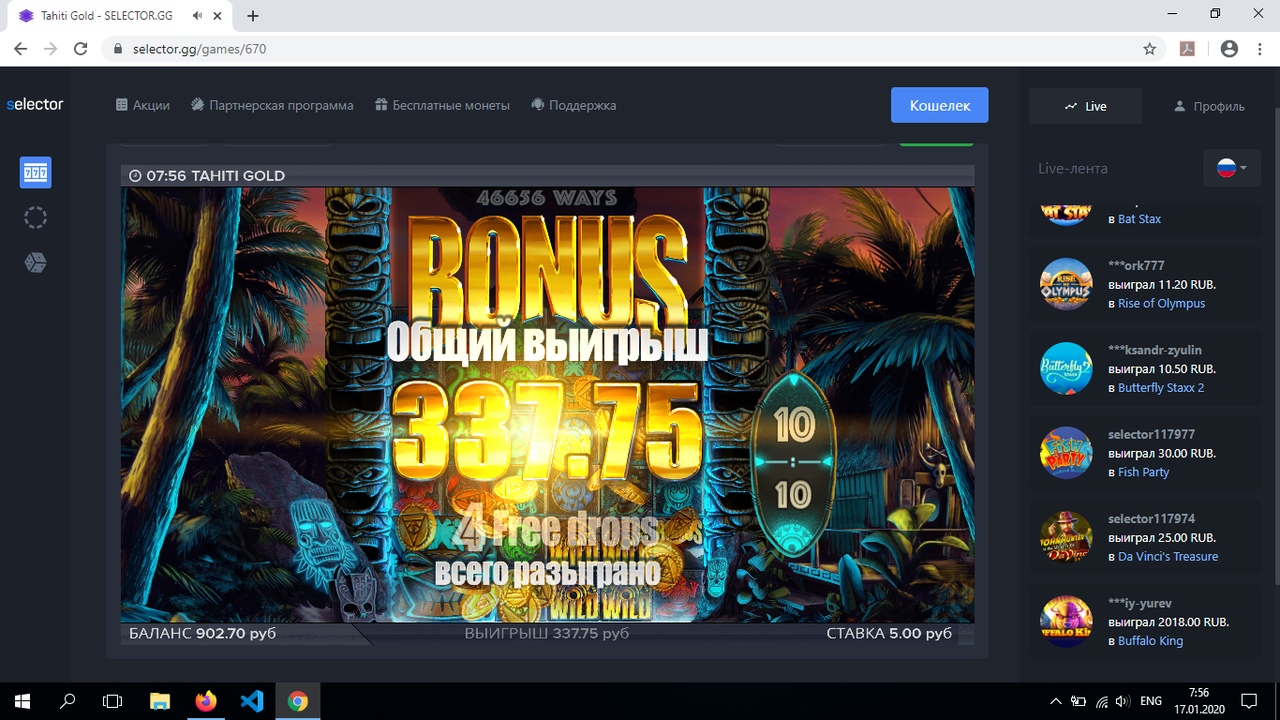Open the Chrome profile avatar icon
Image resolution: width=1280 pixels, height=720 pixels.
click(x=1229, y=48)
